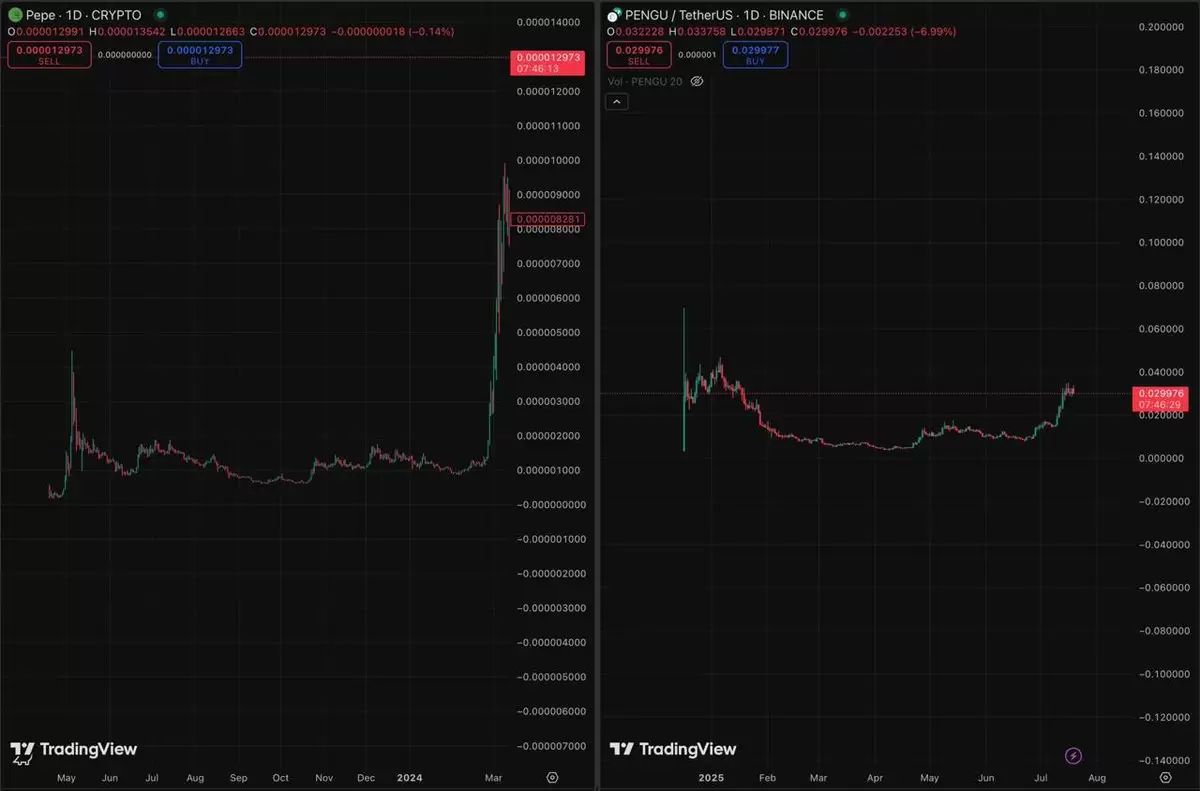Click the Nov label on Pepe time axis
Image resolution: width=1200 pixels, height=791 pixels.
(324, 777)
